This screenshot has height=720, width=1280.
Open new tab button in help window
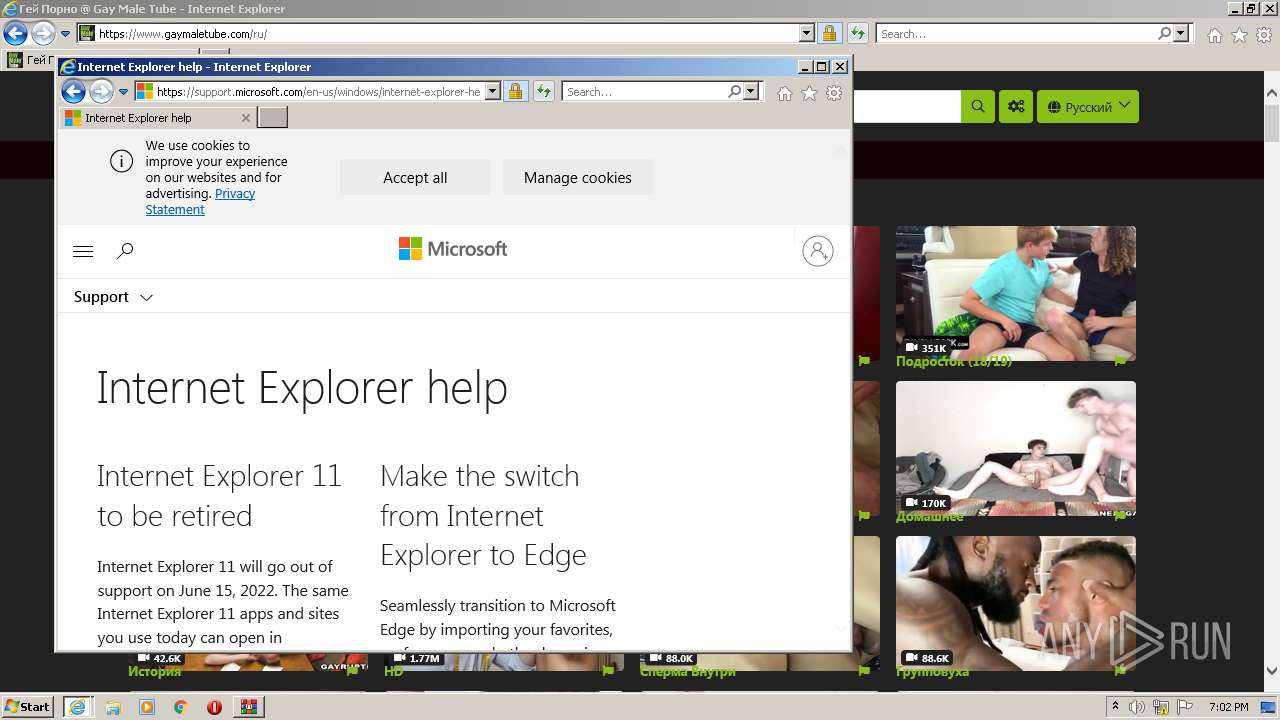coord(273,118)
